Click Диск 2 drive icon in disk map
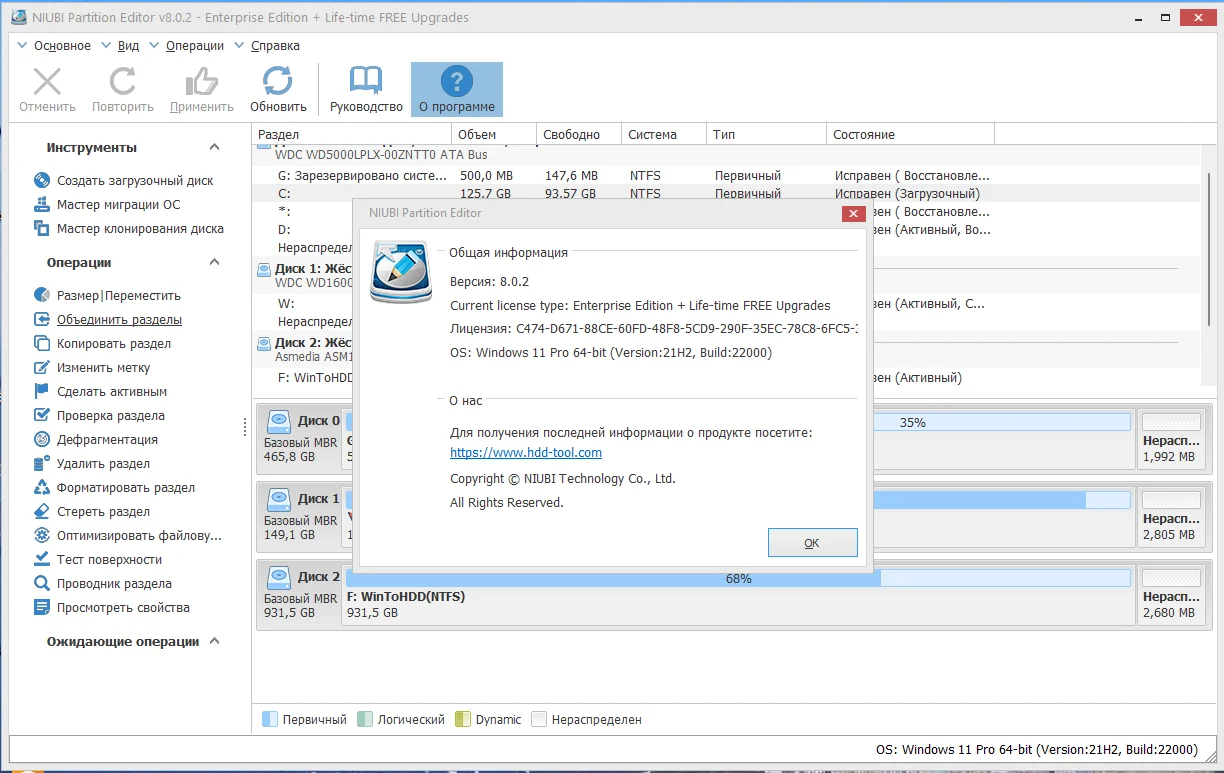The width and height of the screenshot is (1224, 773). pos(278,577)
